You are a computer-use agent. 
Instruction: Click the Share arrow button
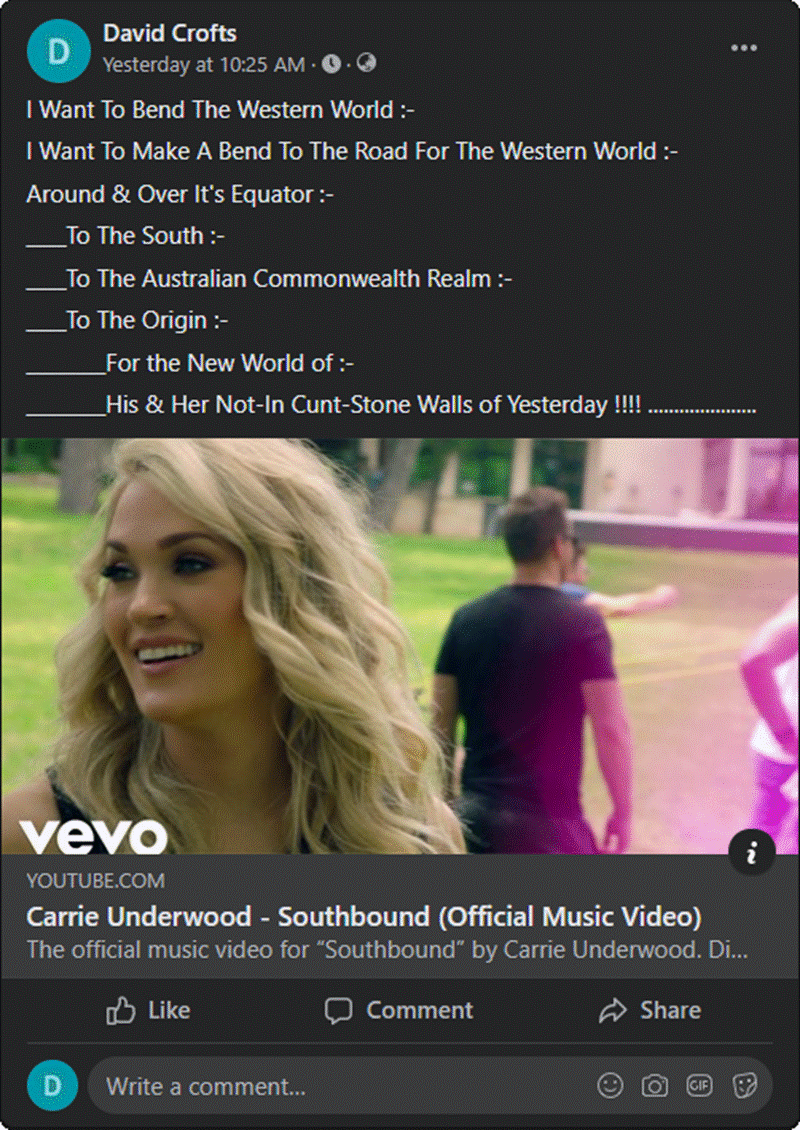[x=650, y=1010]
